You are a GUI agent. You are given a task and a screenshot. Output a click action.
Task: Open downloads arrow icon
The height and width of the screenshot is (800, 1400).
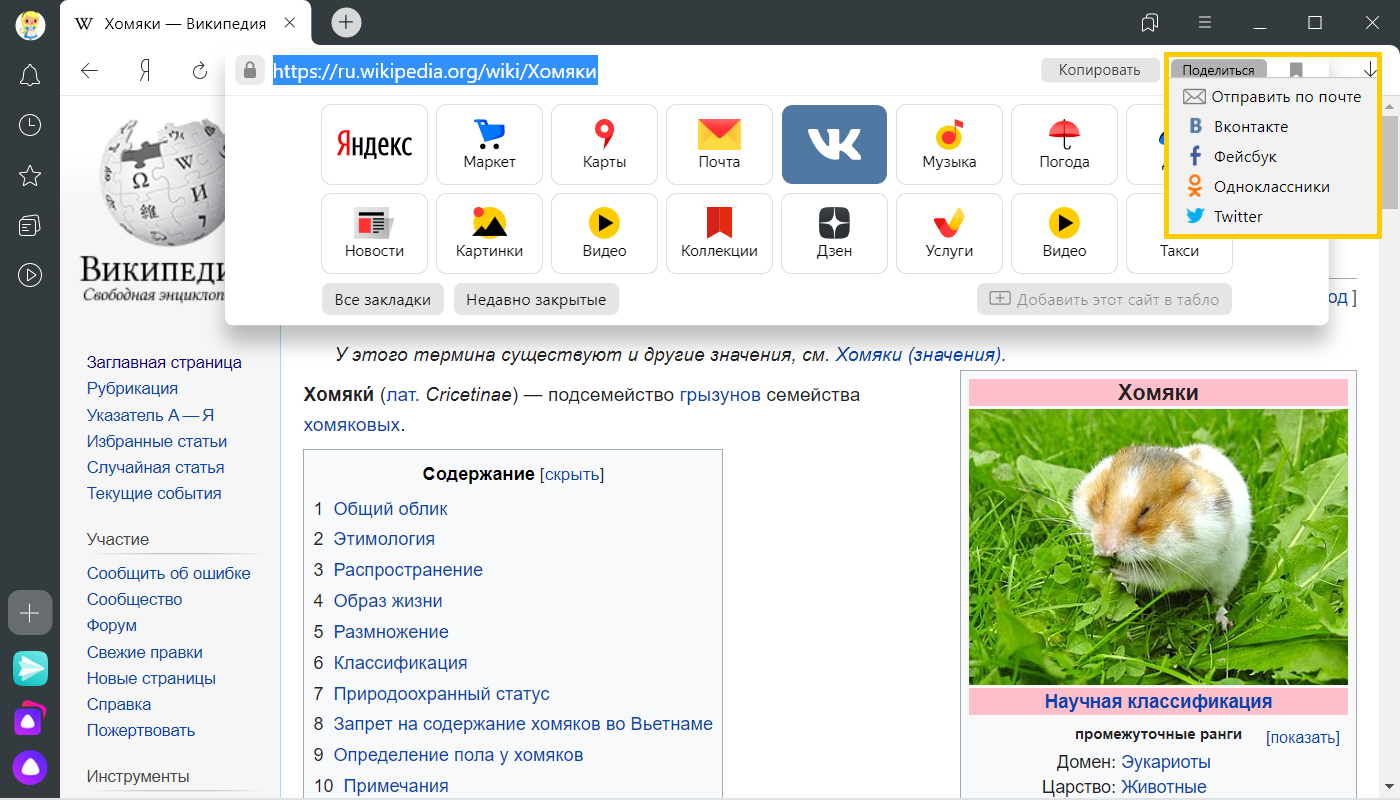pos(1370,69)
